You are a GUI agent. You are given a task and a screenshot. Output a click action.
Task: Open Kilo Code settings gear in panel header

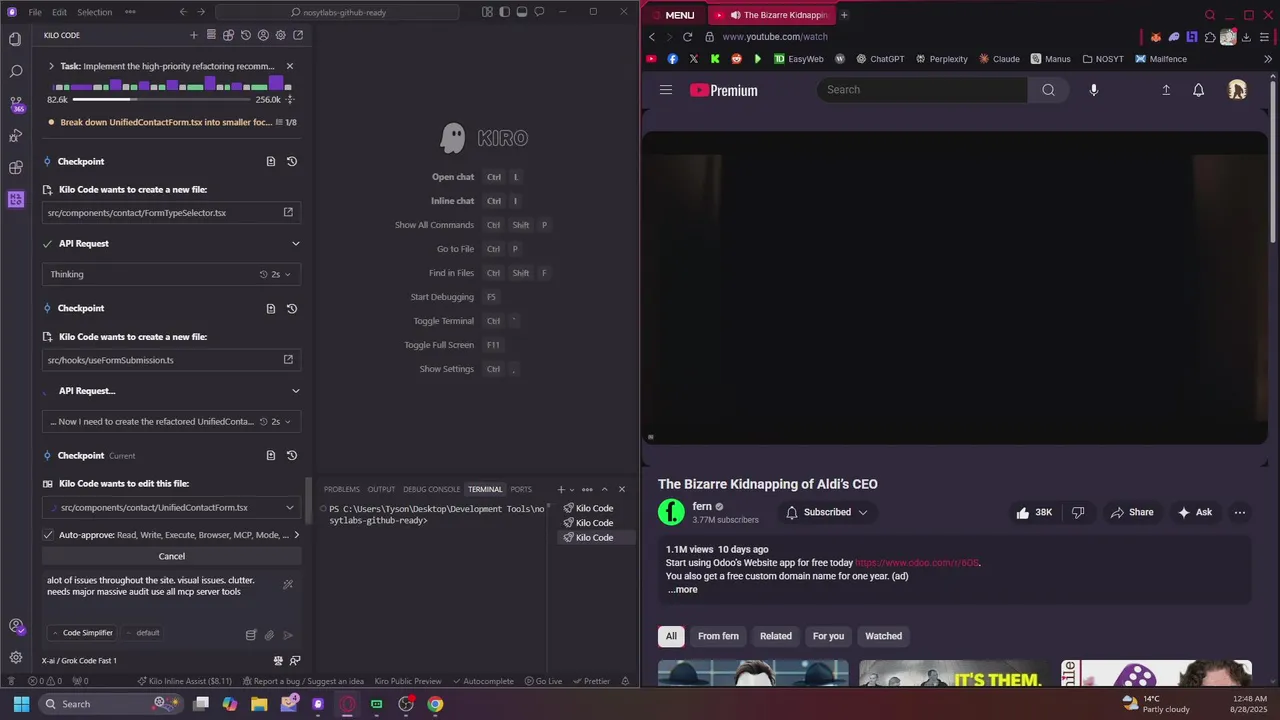(280, 35)
